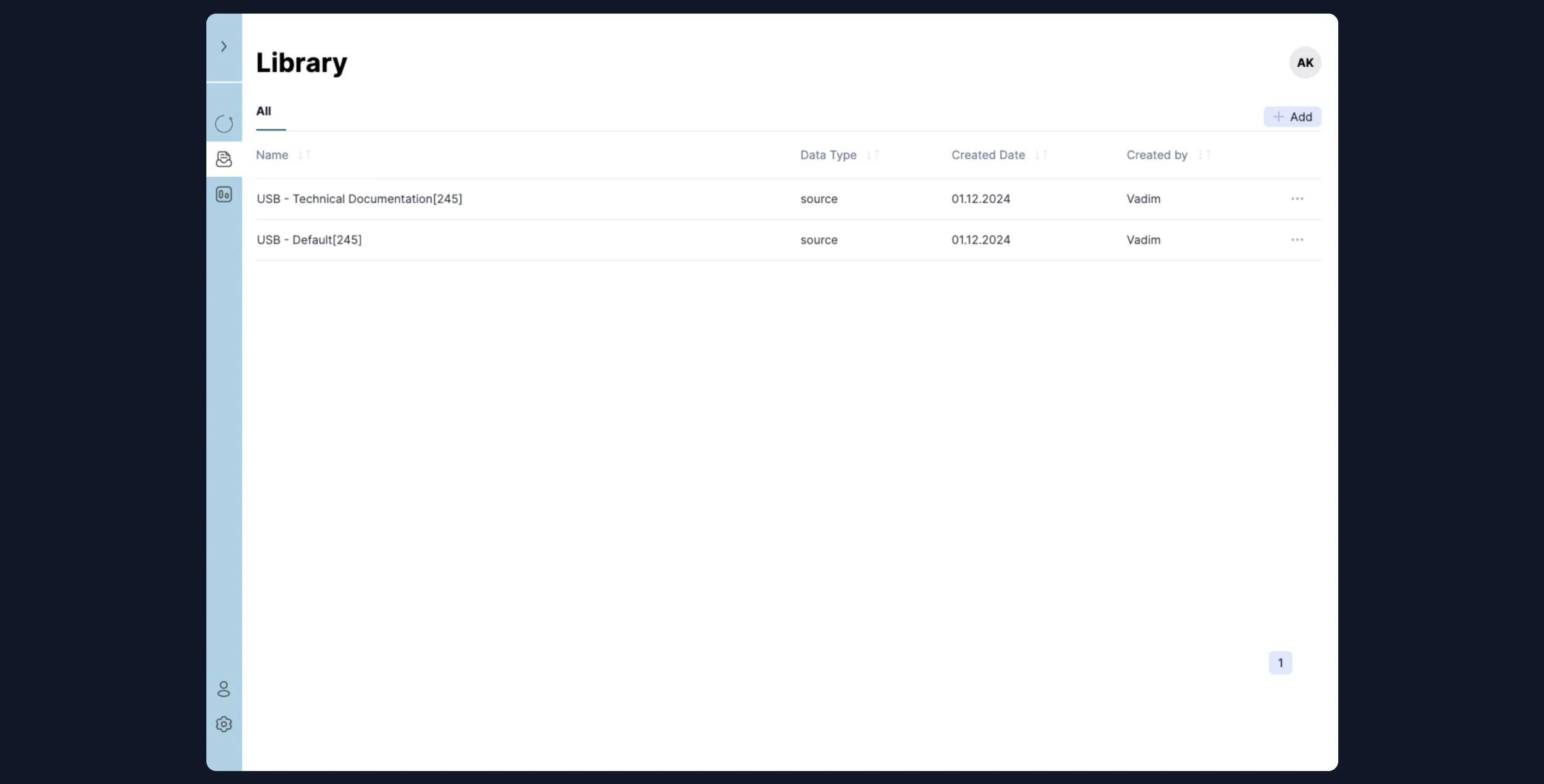This screenshot has width=1544, height=784.
Task: Open the data values panel icon in sidebar
Action: coord(224,195)
